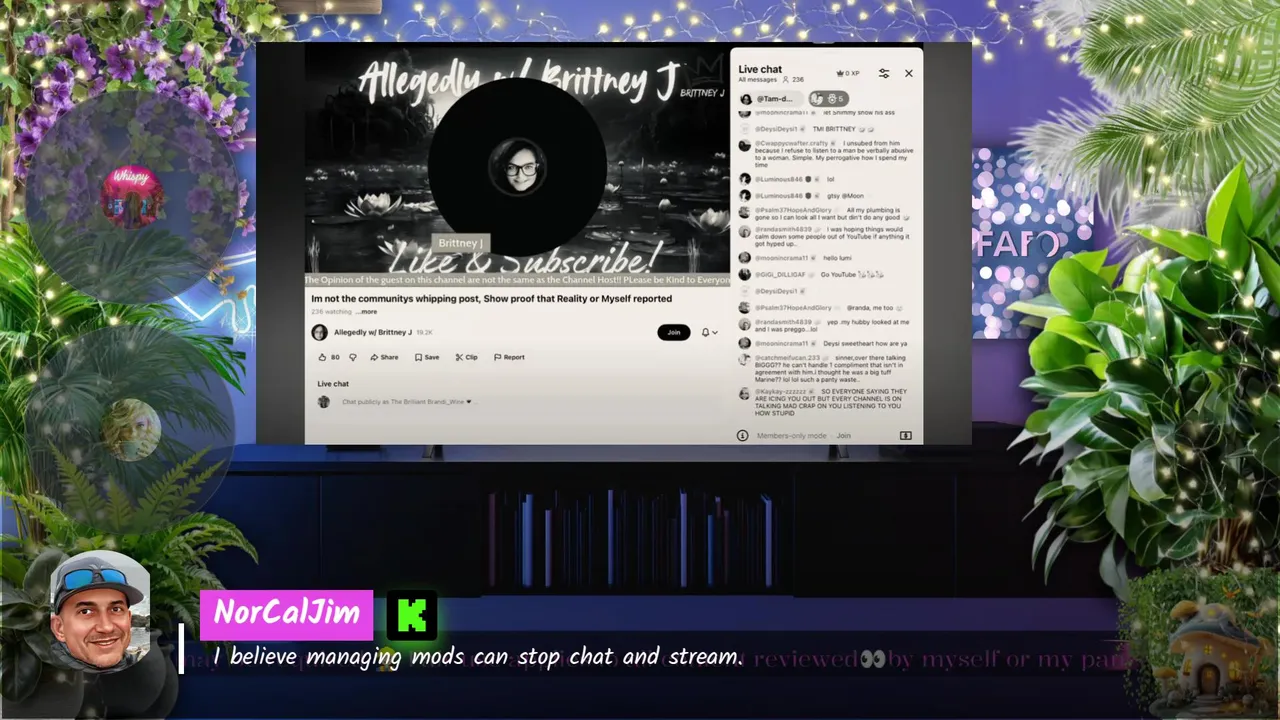Viewport: 1280px width, 720px height.
Task: Open the Clip scissors tool
Action: (x=466, y=357)
